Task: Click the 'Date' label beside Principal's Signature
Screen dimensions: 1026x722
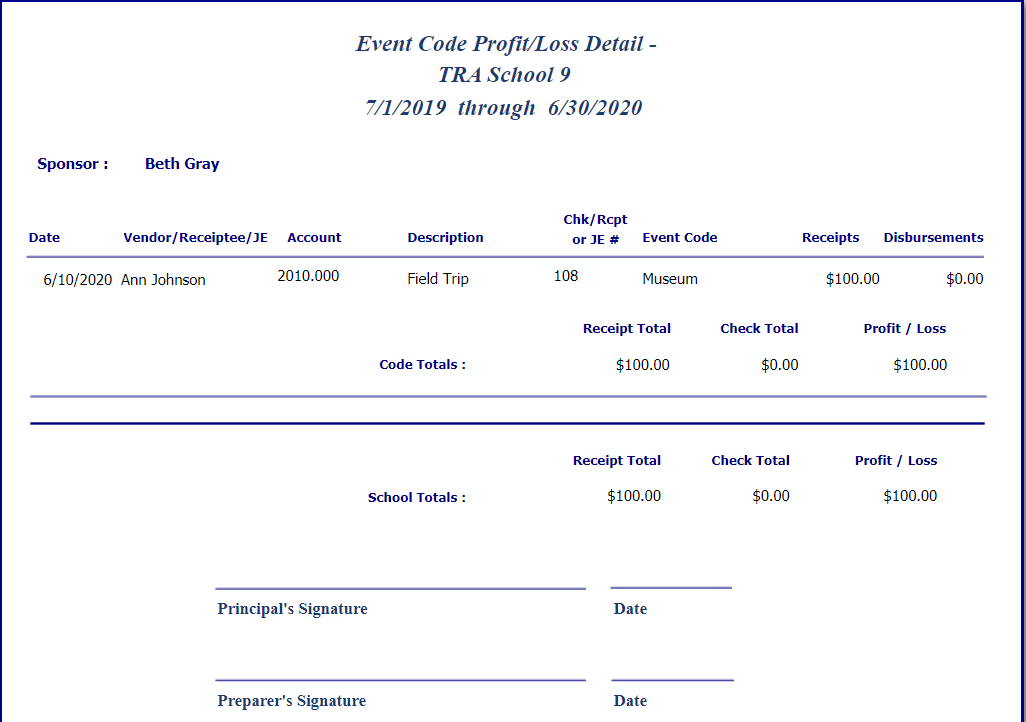Action: (630, 609)
